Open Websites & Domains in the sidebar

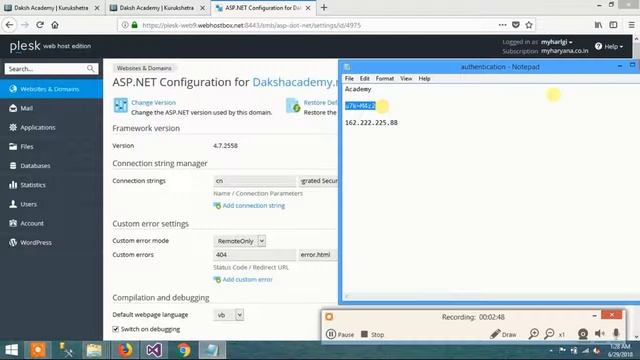coord(51,89)
